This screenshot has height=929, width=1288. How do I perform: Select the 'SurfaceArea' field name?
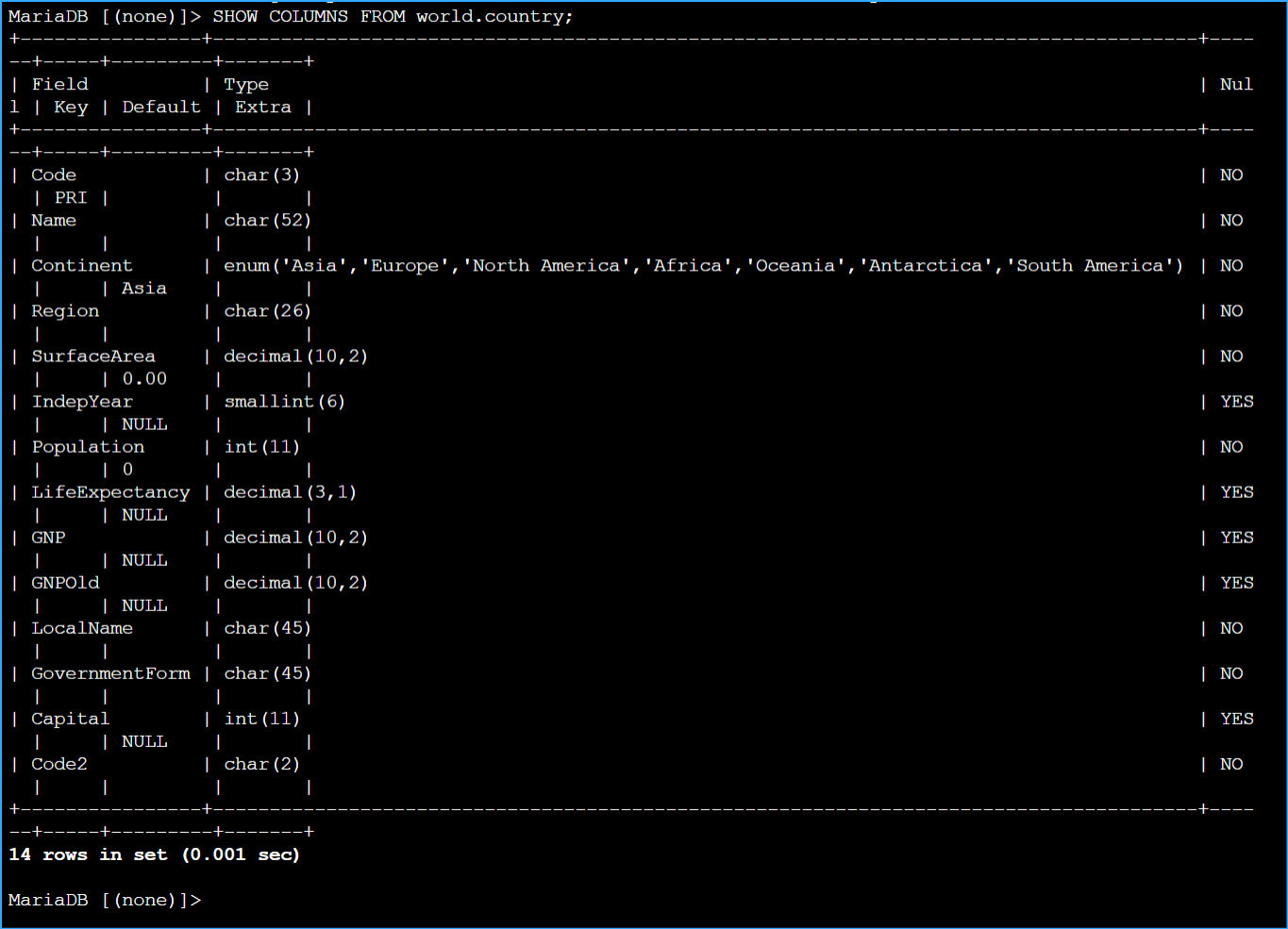click(x=93, y=357)
